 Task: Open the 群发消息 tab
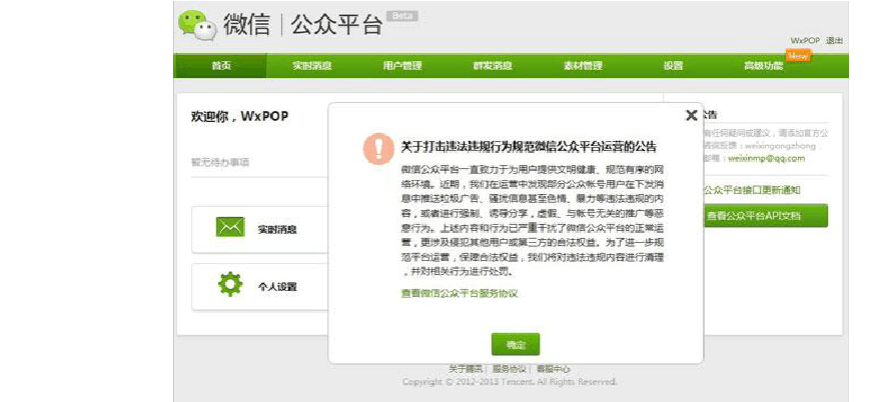coord(492,66)
